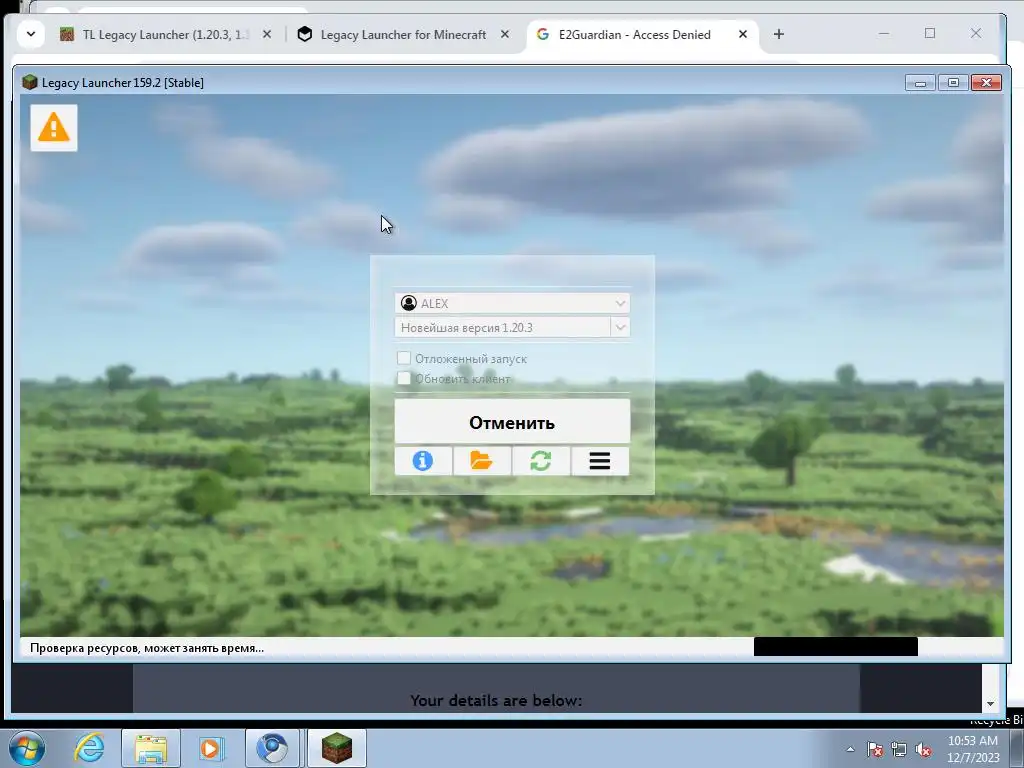Click 'Your details are below:' text
Viewport: 1024px width, 768px height.
496,700
